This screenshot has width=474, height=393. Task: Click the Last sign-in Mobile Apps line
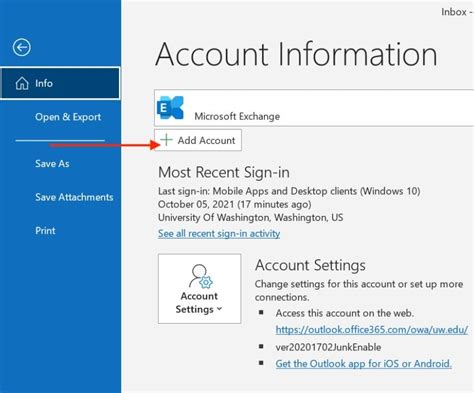pyautogui.click(x=289, y=191)
